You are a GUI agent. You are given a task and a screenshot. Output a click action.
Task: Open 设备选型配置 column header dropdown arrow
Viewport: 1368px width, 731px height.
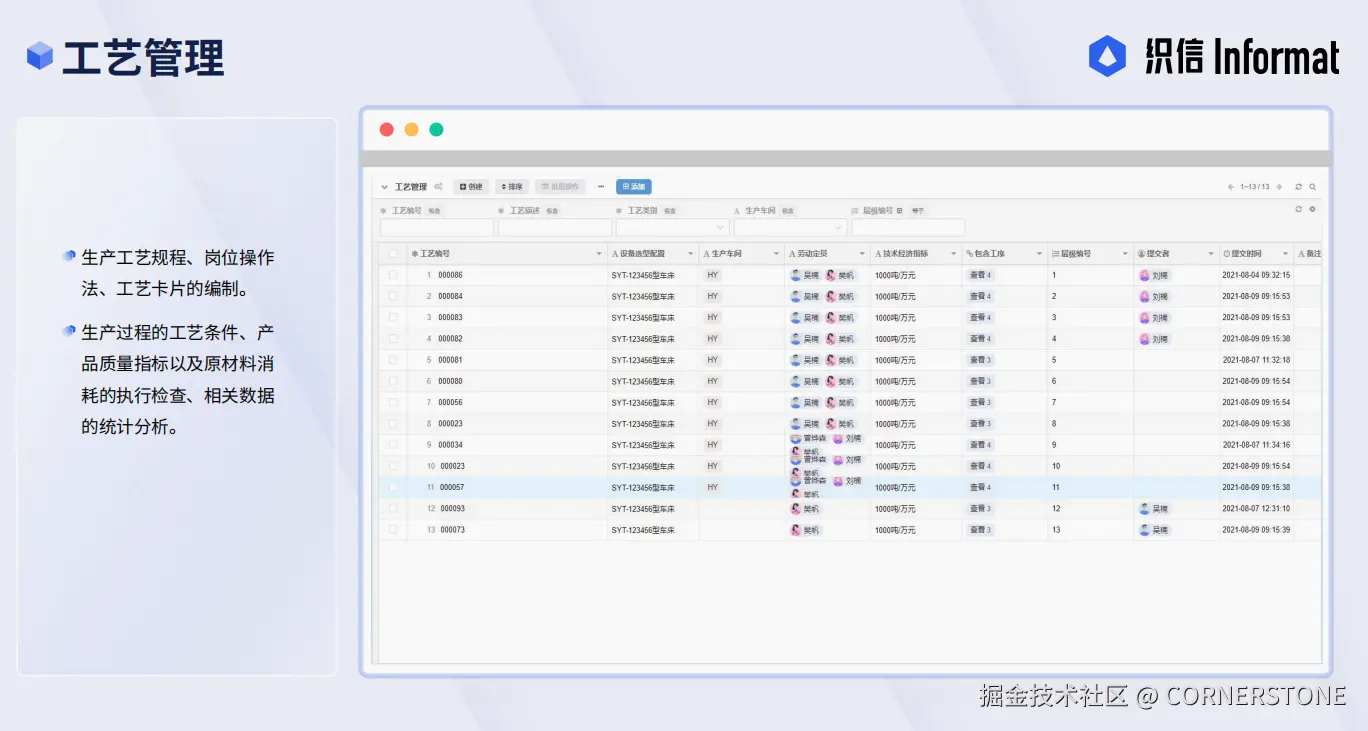pyautogui.click(x=690, y=254)
